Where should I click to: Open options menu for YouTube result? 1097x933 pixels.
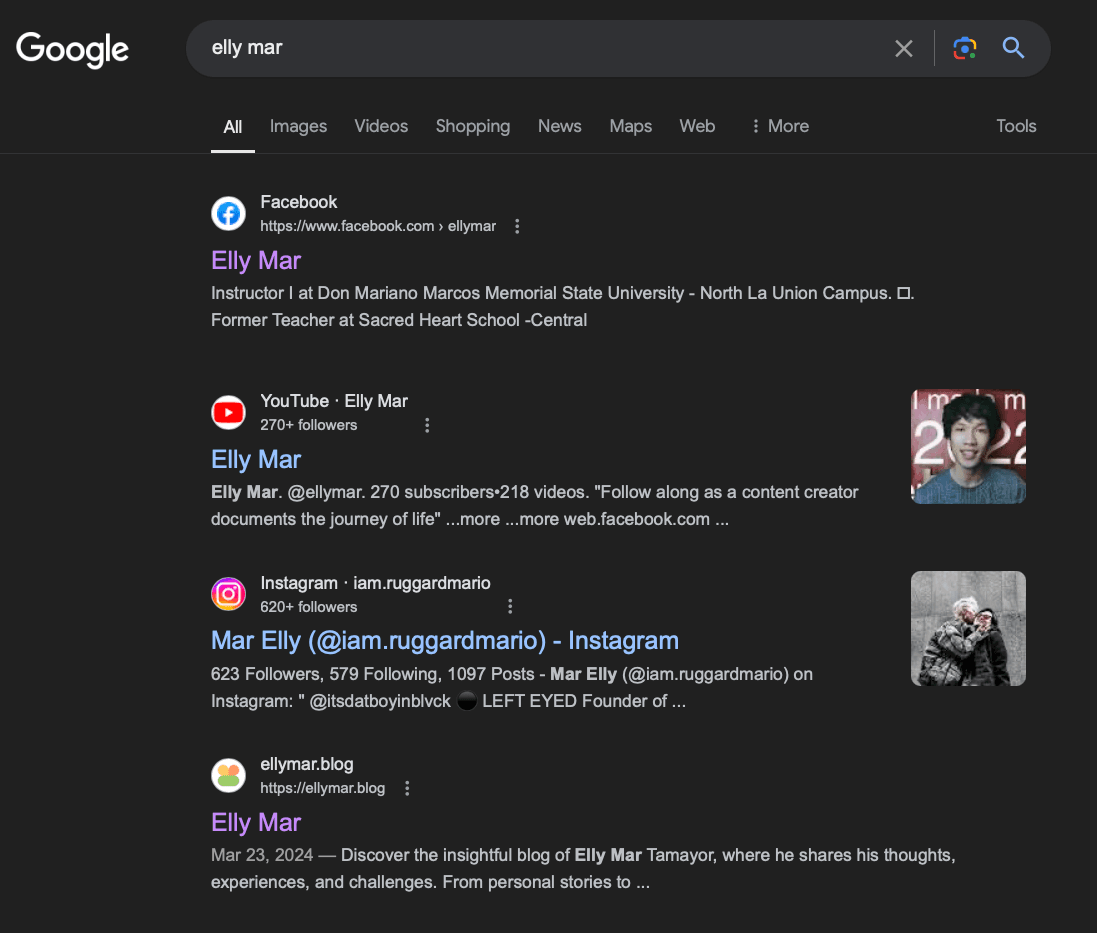click(427, 425)
